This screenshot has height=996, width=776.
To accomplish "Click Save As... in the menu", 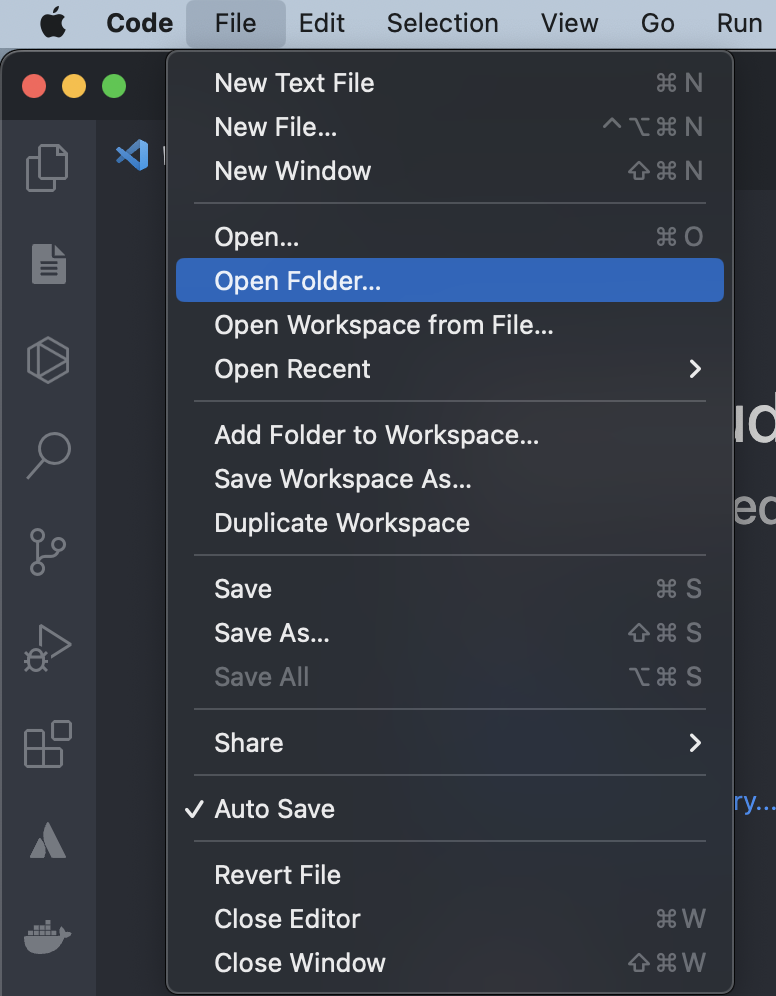I will click(x=271, y=633).
